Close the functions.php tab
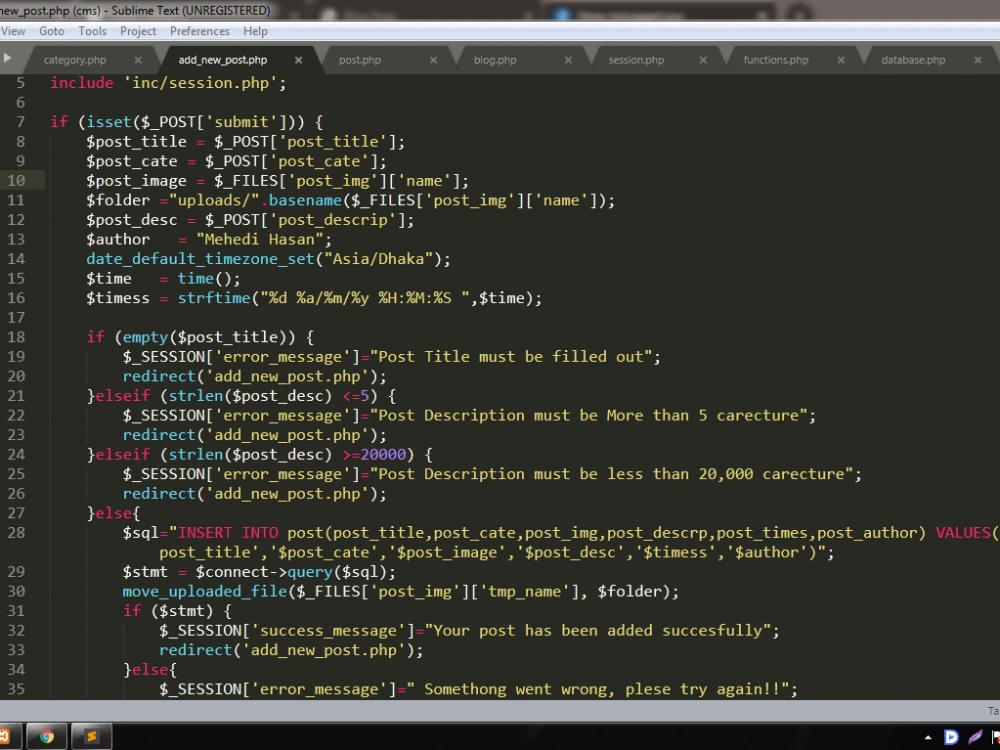This screenshot has width=1000, height=750. [x=841, y=60]
